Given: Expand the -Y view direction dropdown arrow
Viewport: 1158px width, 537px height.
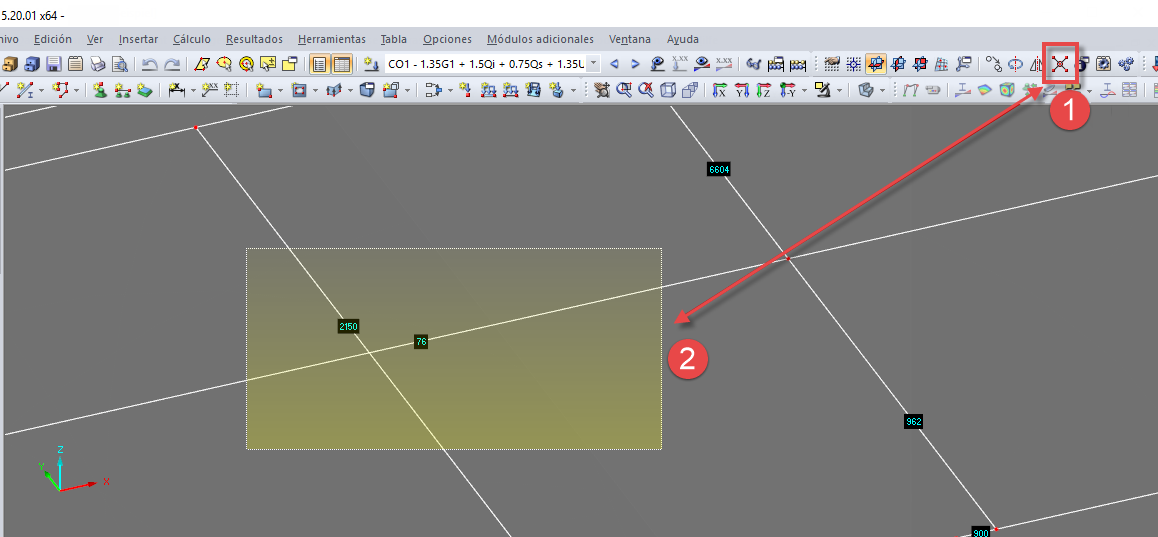Looking at the screenshot, I should pyautogui.click(x=804, y=90).
